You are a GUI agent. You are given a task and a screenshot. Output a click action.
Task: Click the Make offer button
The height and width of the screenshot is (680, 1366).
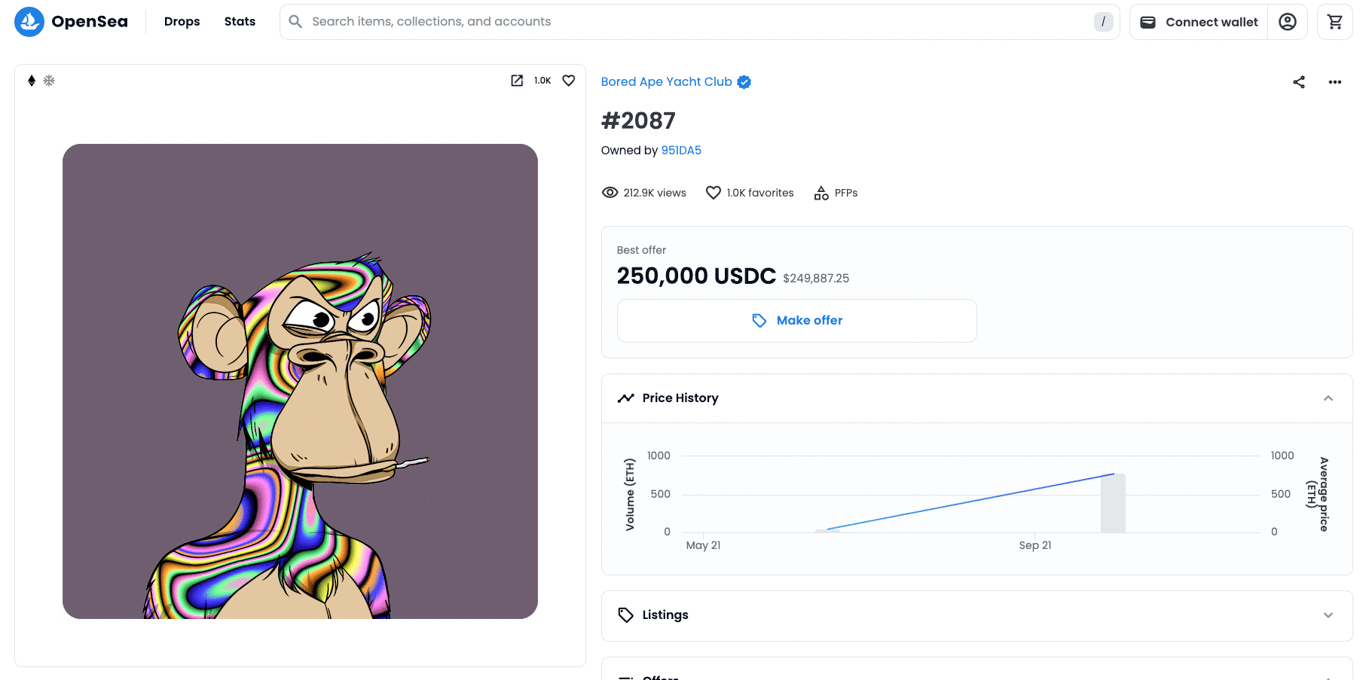(796, 321)
